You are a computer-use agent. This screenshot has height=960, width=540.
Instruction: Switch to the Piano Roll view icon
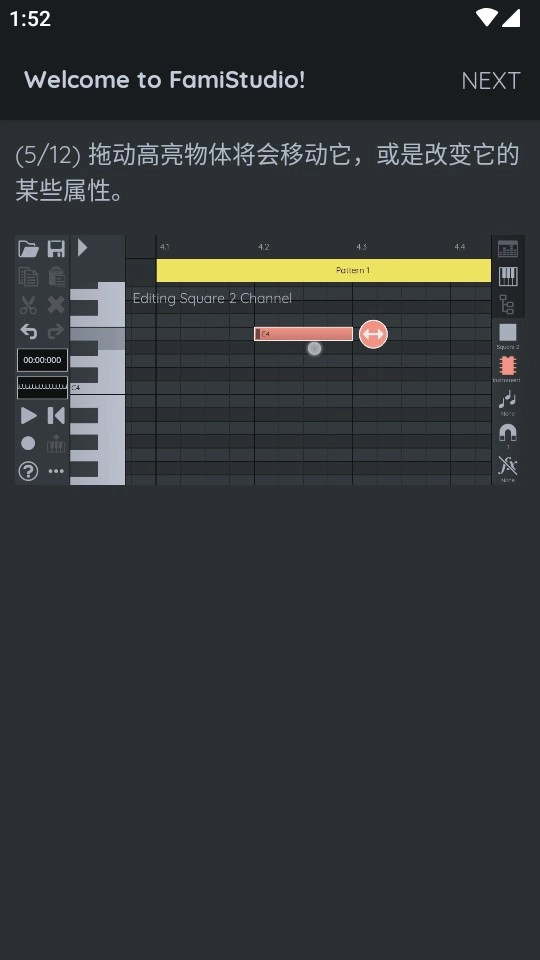pyautogui.click(x=508, y=277)
